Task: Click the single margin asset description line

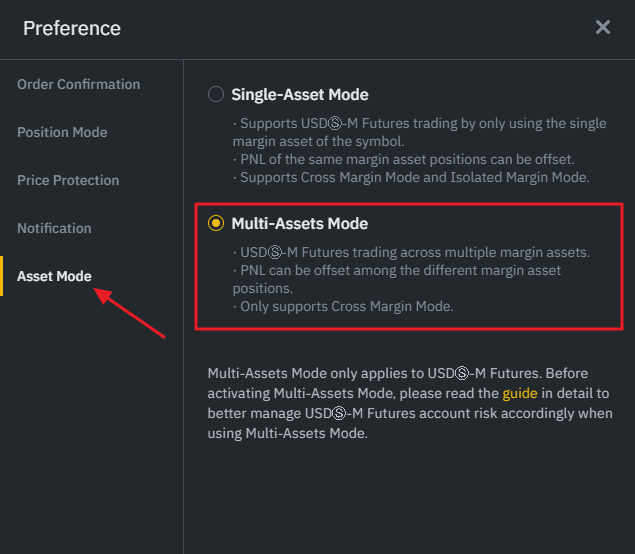Action: tap(420, 132)
